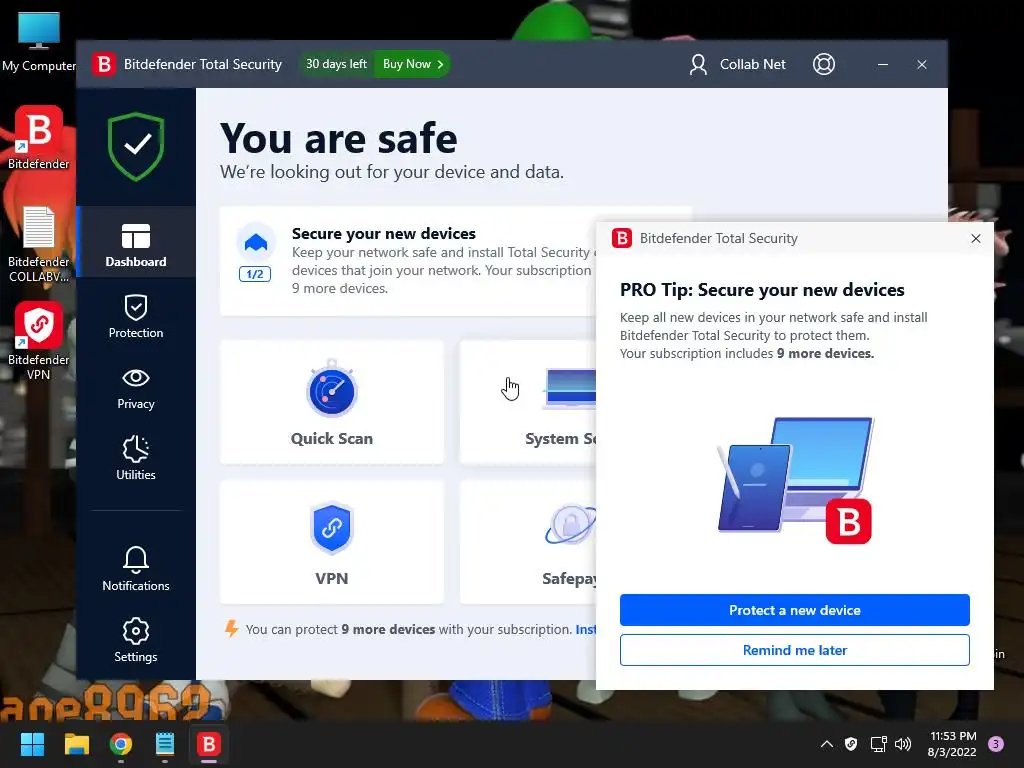
Task: Click the Install link in footer message
Action: [x=585, y=630]
